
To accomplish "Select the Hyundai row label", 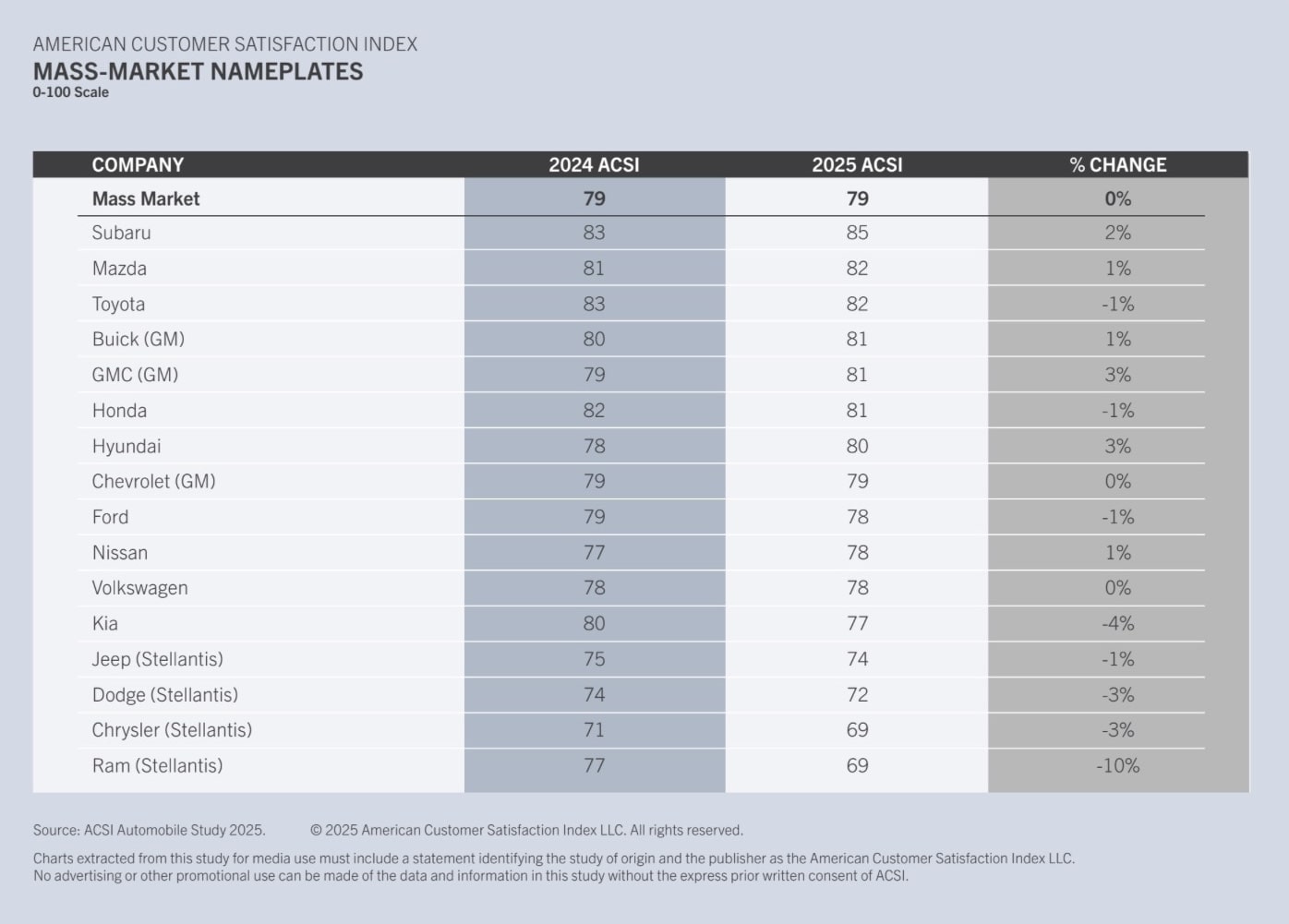I will click(126, 447).
